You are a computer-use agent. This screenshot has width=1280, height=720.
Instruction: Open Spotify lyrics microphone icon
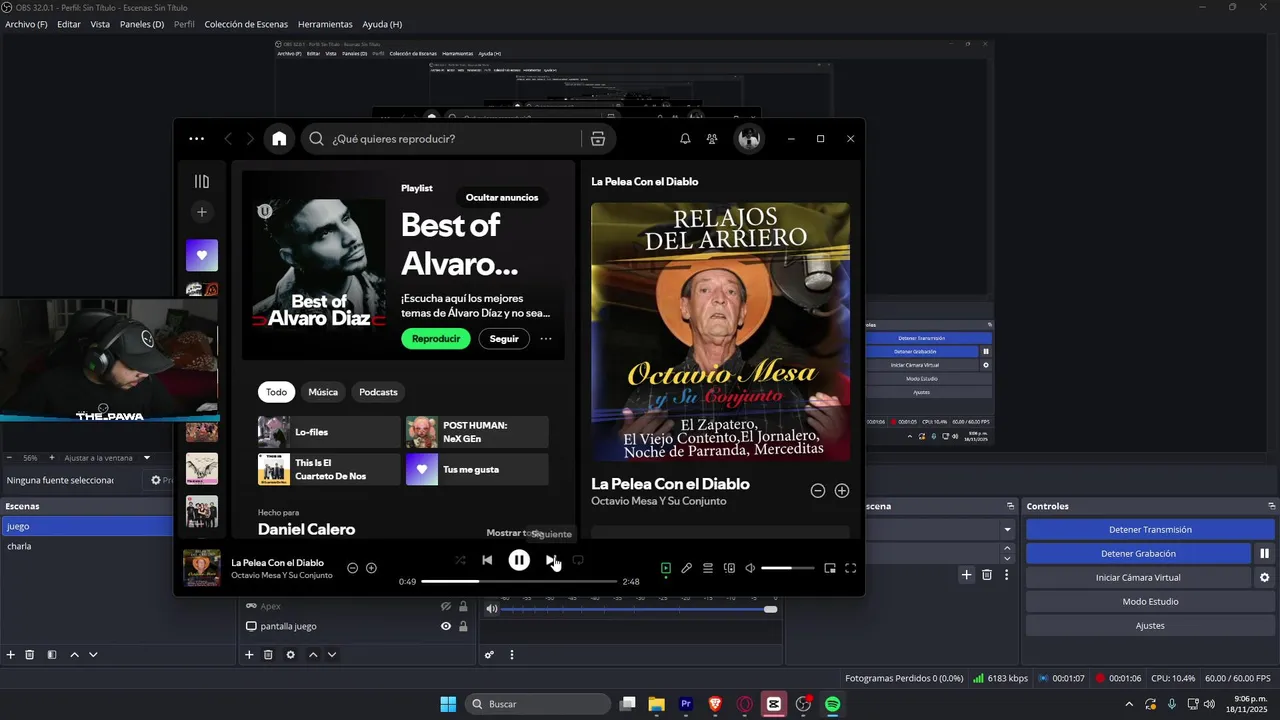click(x=687, y=568)
